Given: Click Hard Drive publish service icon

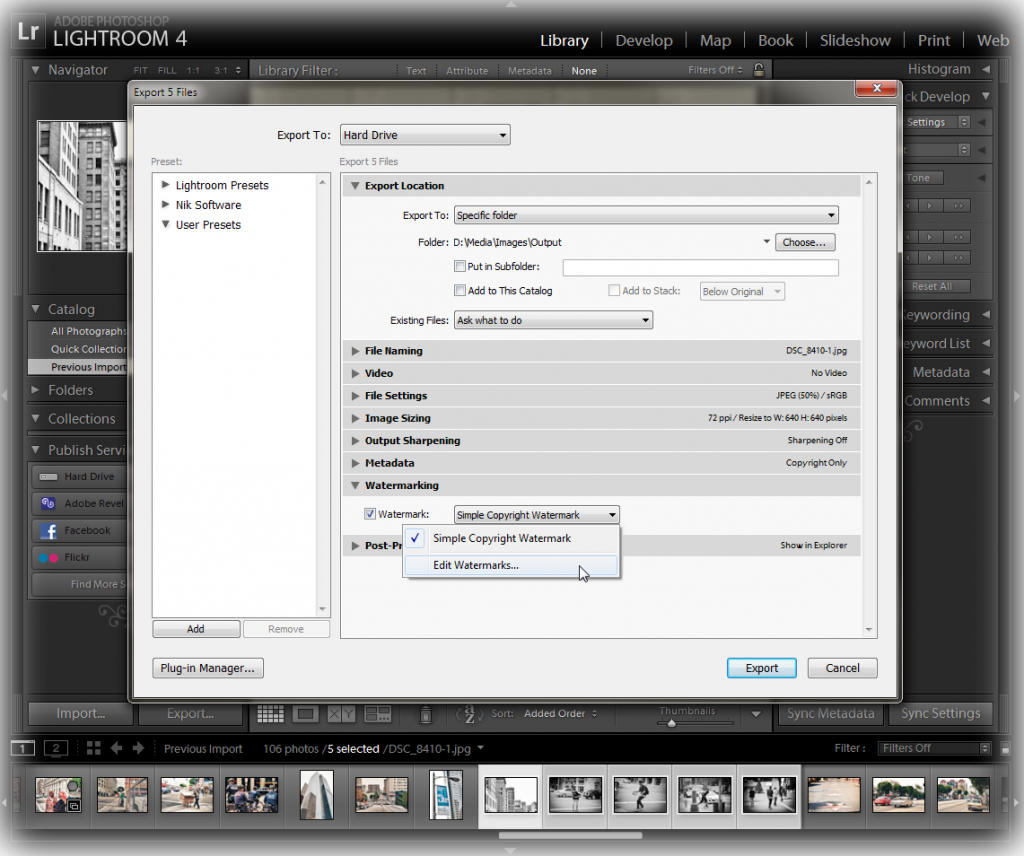Looking at the screenshot, I should (x=48, y=477).
